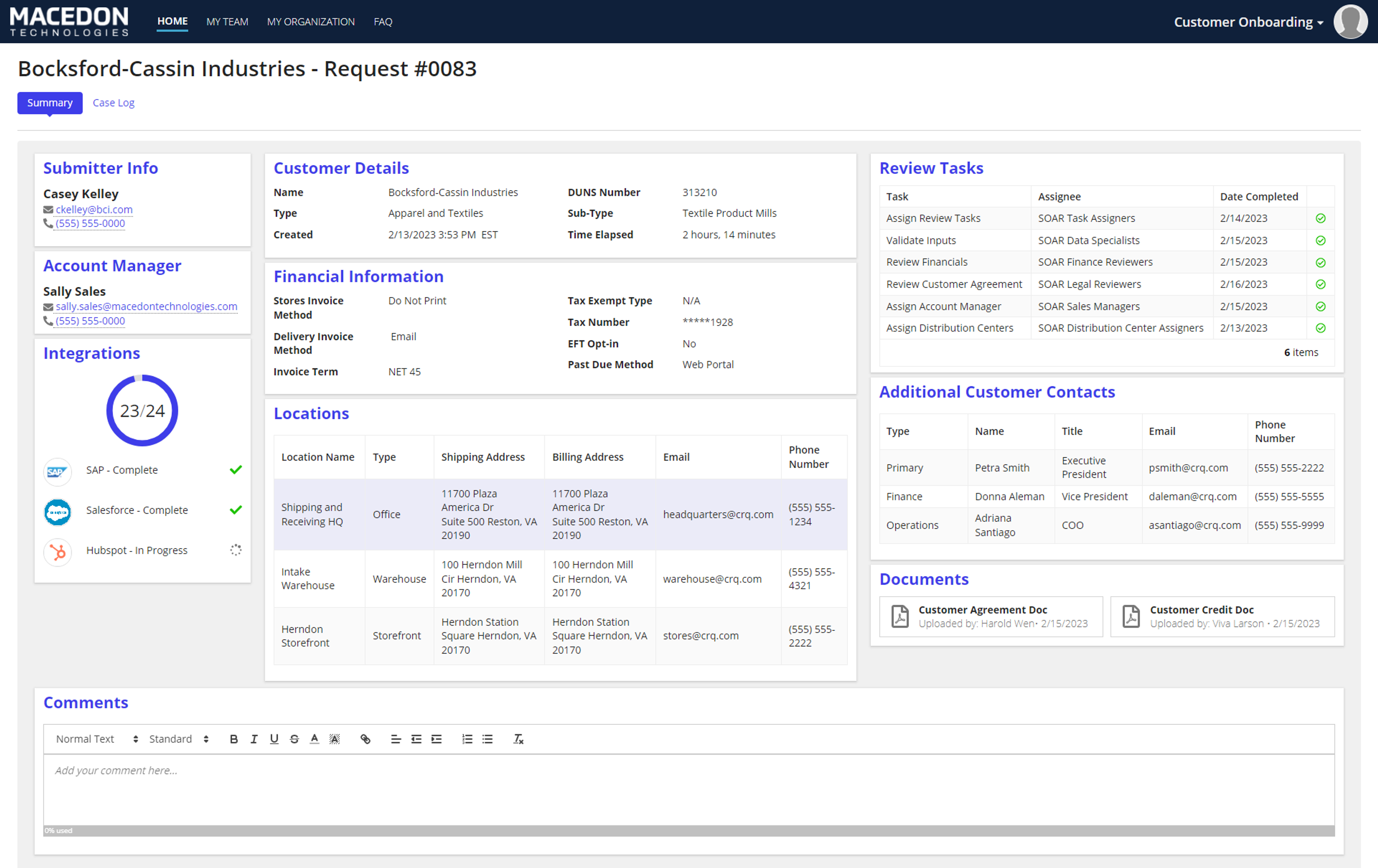Select the Herndon Storefront location name
Image resolution: width=1378 pixels, height=868 pixels.
[305, 636]
